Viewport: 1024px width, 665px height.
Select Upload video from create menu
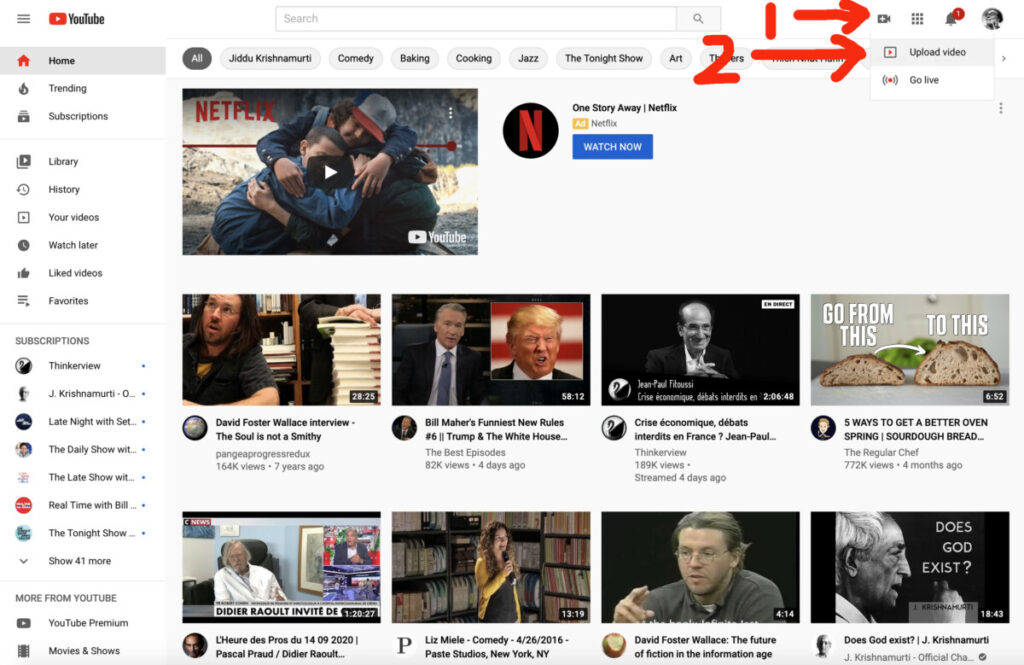pos(932,52)
